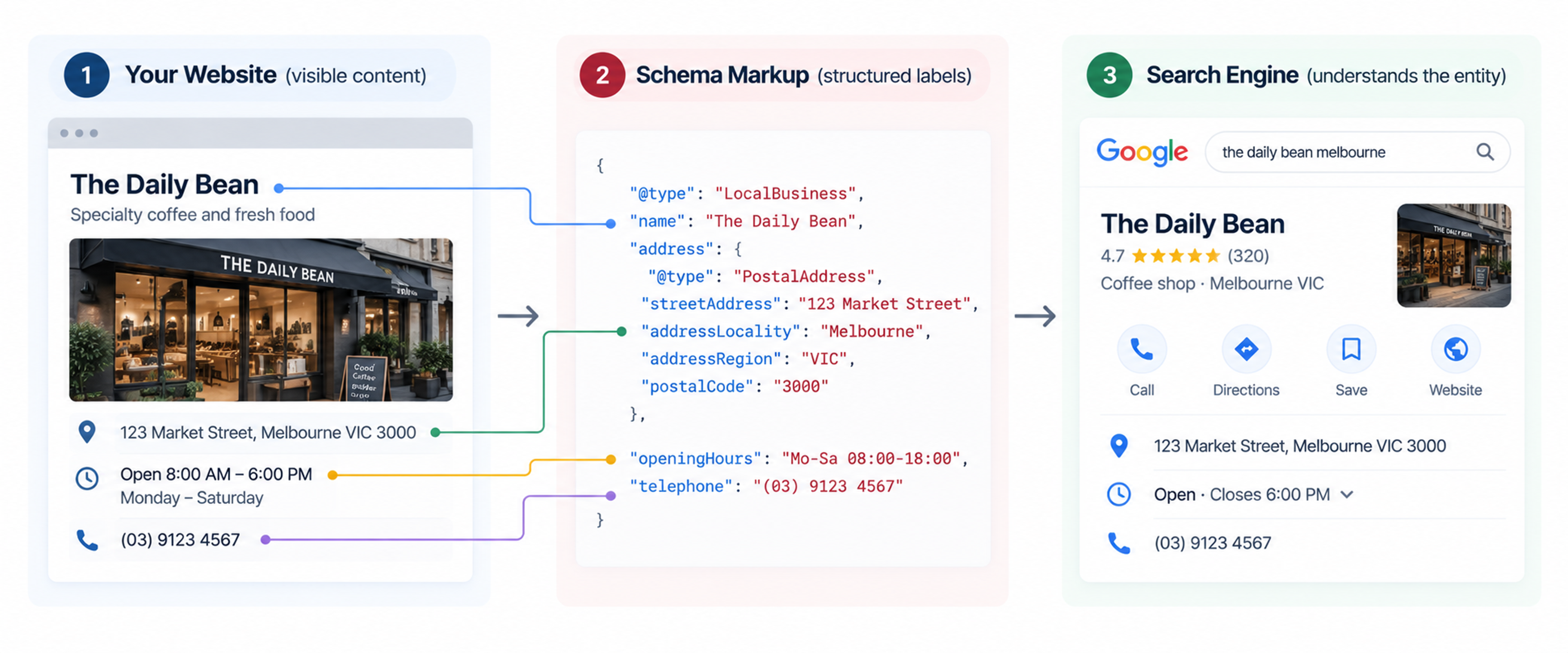Click the Call phone icon button
The width and height of the screenshot is (1568, 653).
1141,349
